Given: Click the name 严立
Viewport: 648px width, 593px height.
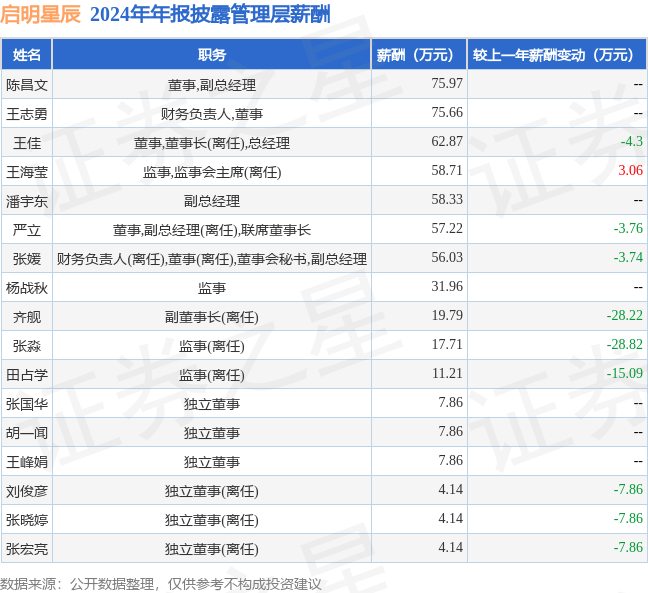Looking at the screenshot, I should [x=27, y=230].
